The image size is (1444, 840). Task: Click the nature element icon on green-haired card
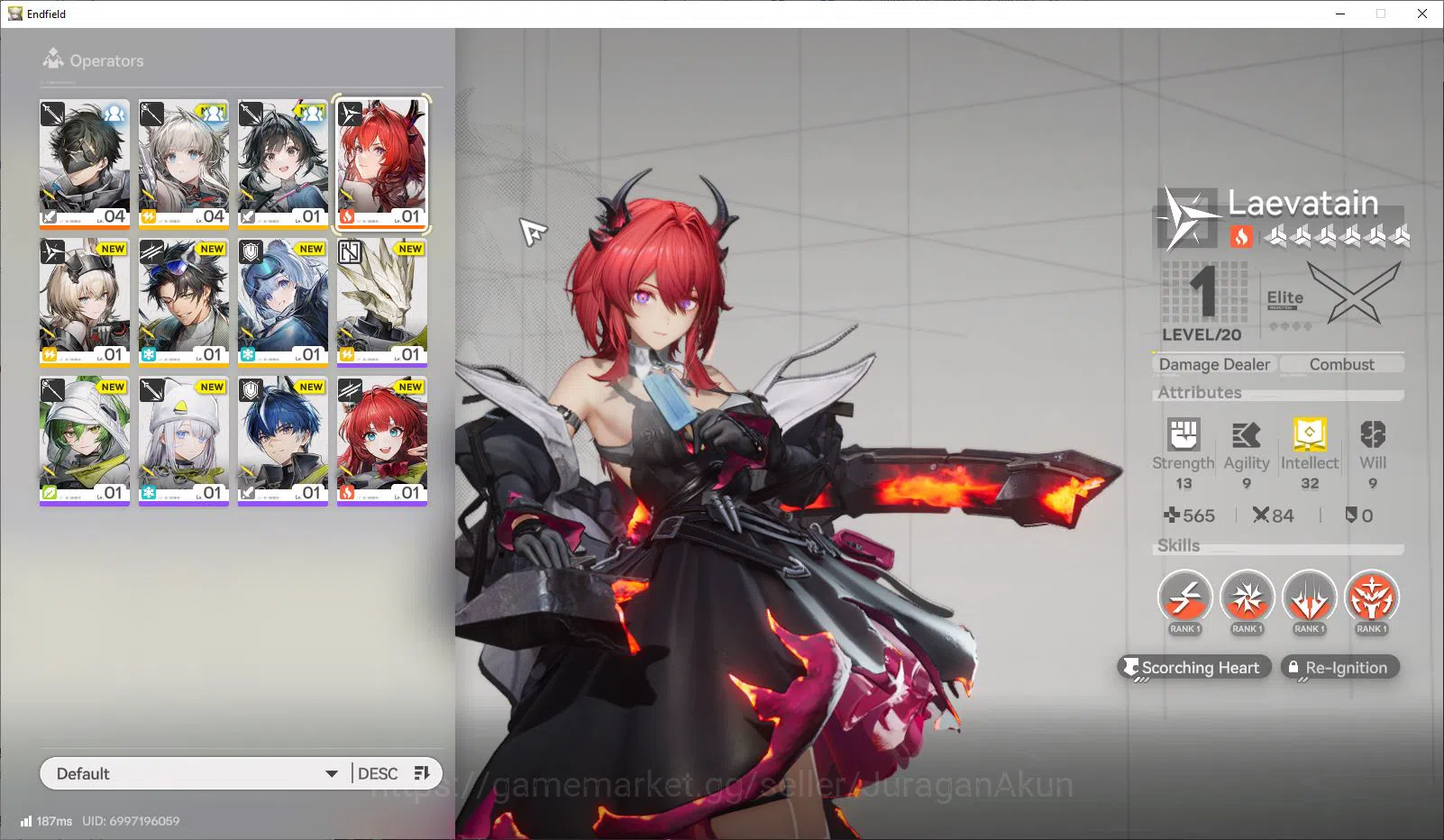[x=49, y=493]
